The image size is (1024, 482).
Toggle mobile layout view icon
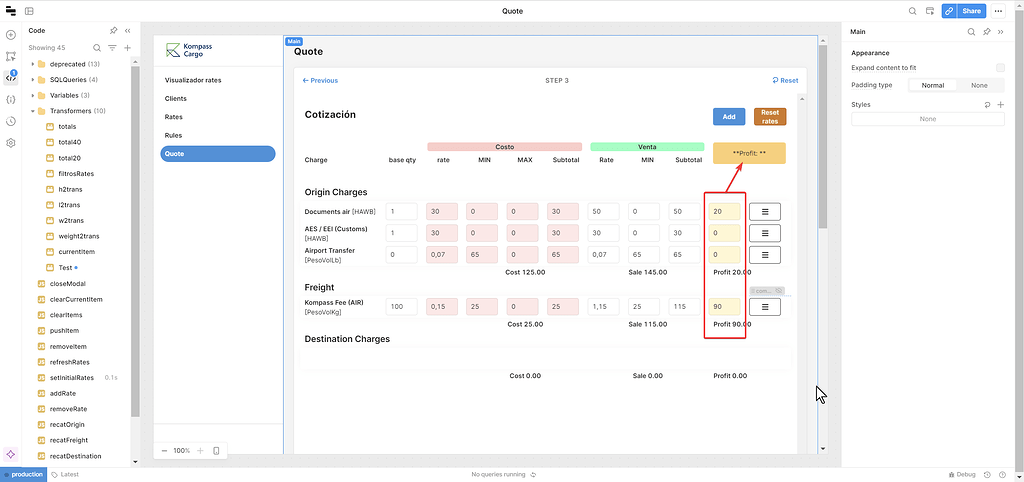point(216,451)
